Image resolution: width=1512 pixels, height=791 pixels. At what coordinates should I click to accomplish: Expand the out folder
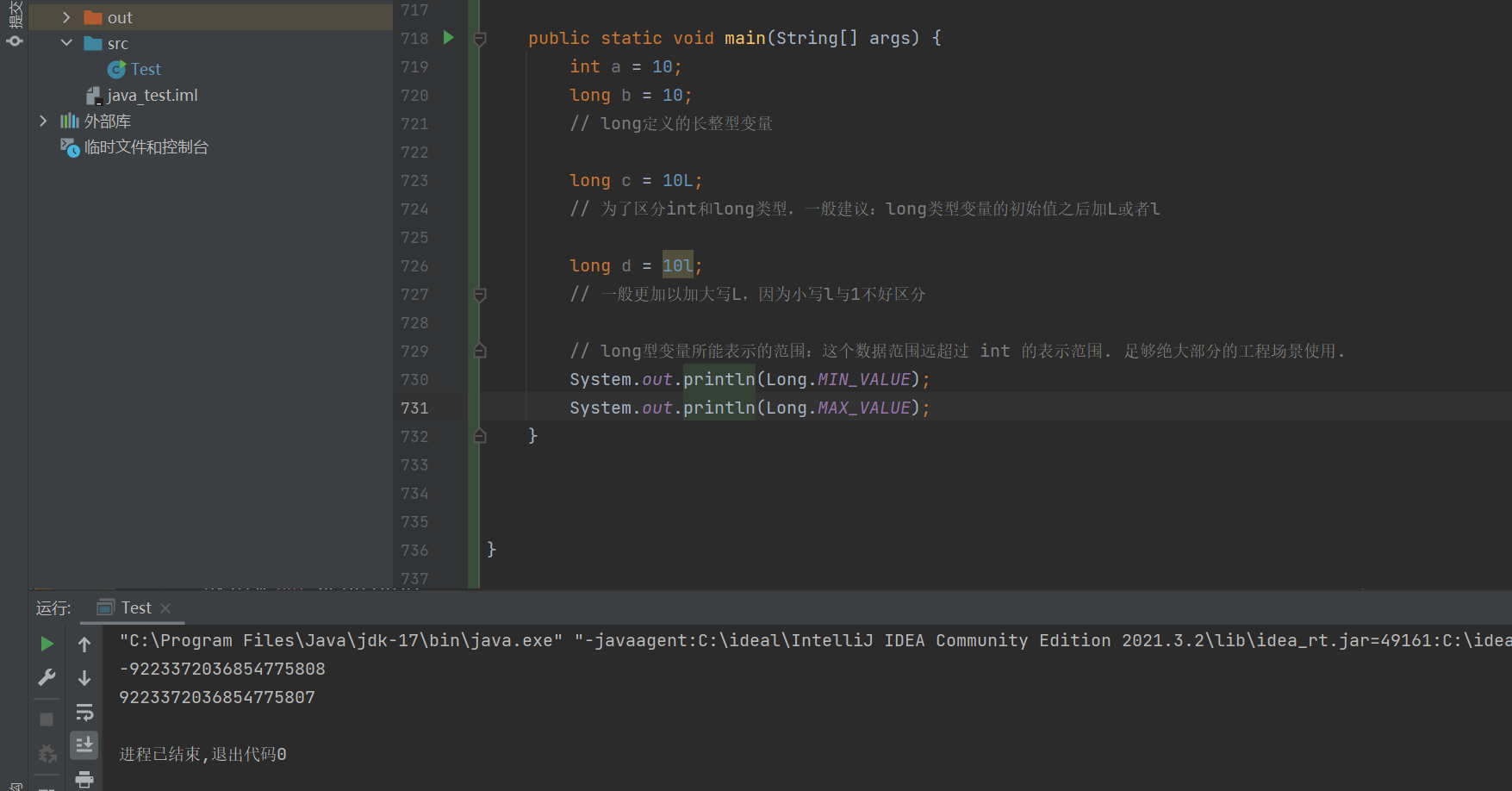pyautogui.click(x=66, y=17)
